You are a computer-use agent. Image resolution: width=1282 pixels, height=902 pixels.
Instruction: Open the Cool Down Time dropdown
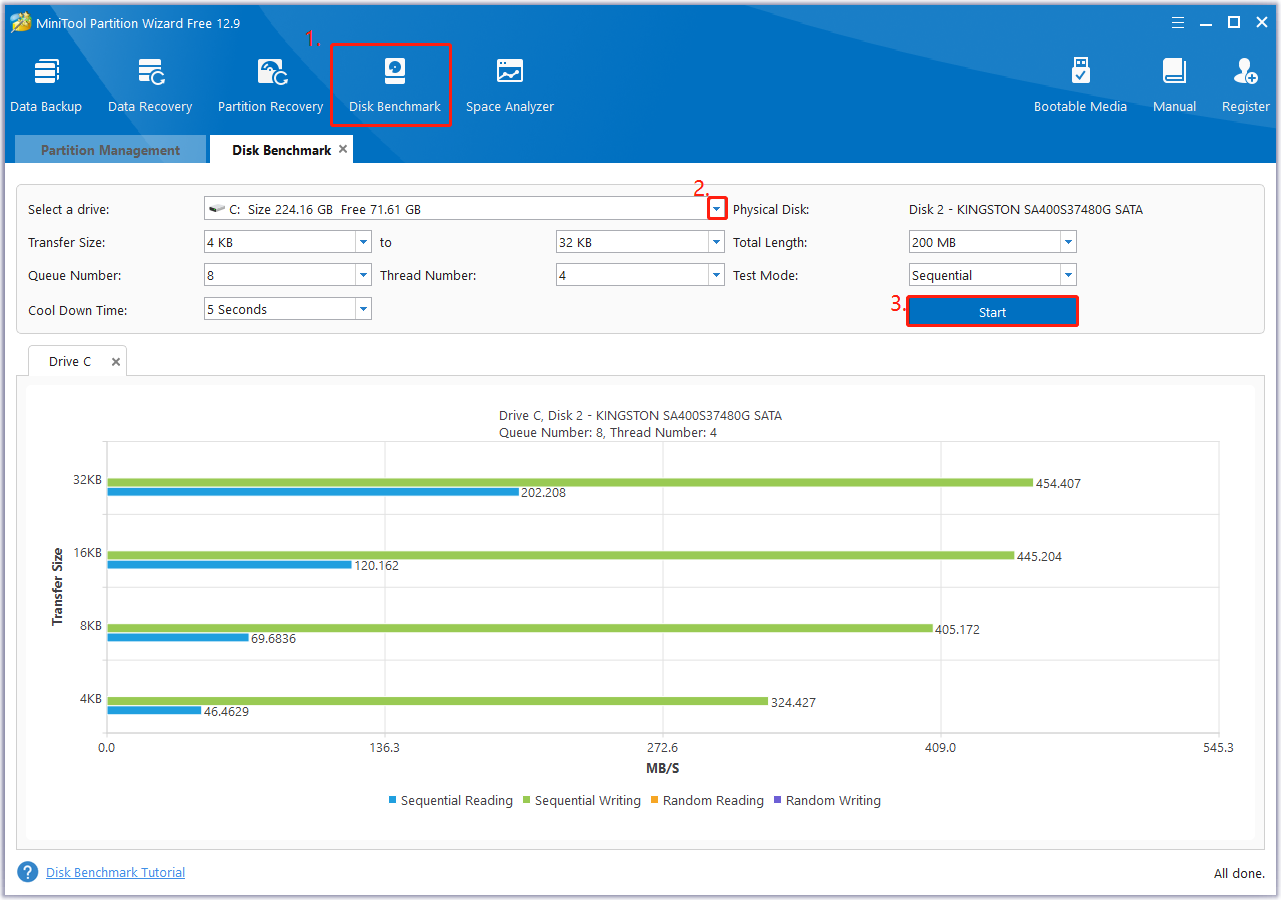pos(363,309)
